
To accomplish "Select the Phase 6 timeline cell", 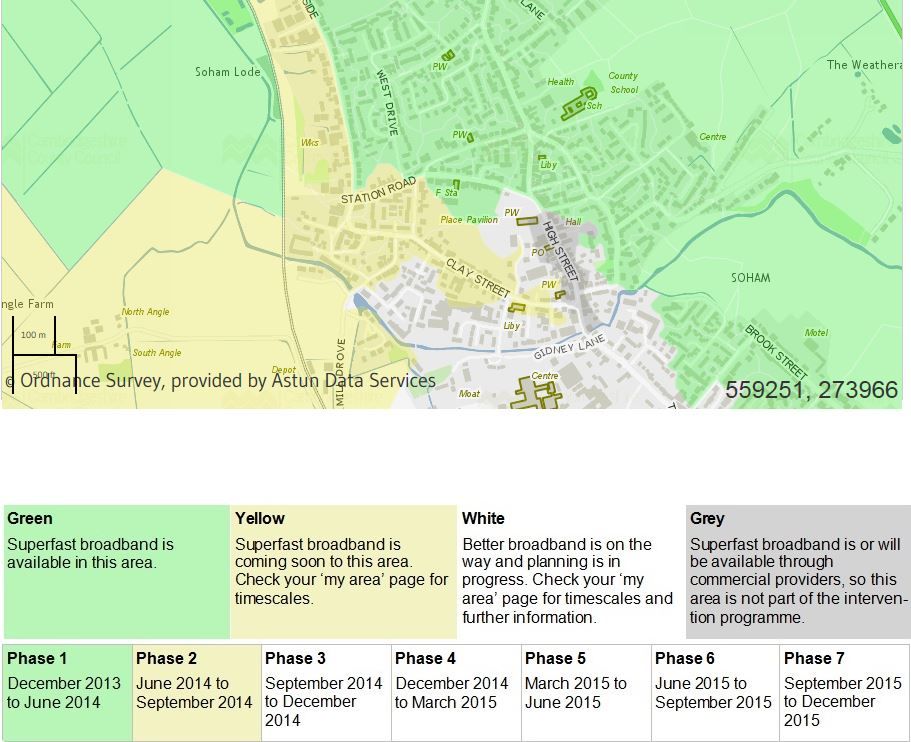I will (x=715, y=692).
